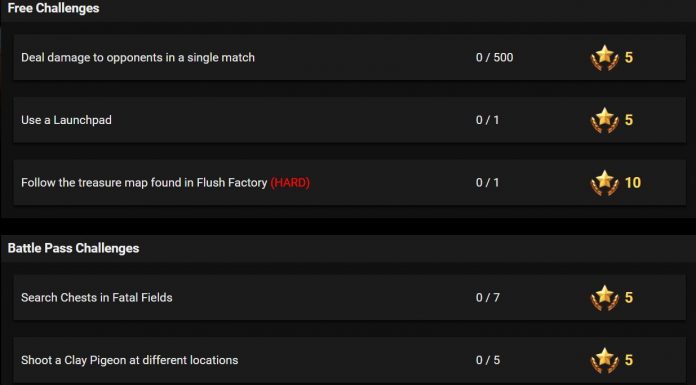Click the 0 / 500 damage progress counter

tap(494, 57)
